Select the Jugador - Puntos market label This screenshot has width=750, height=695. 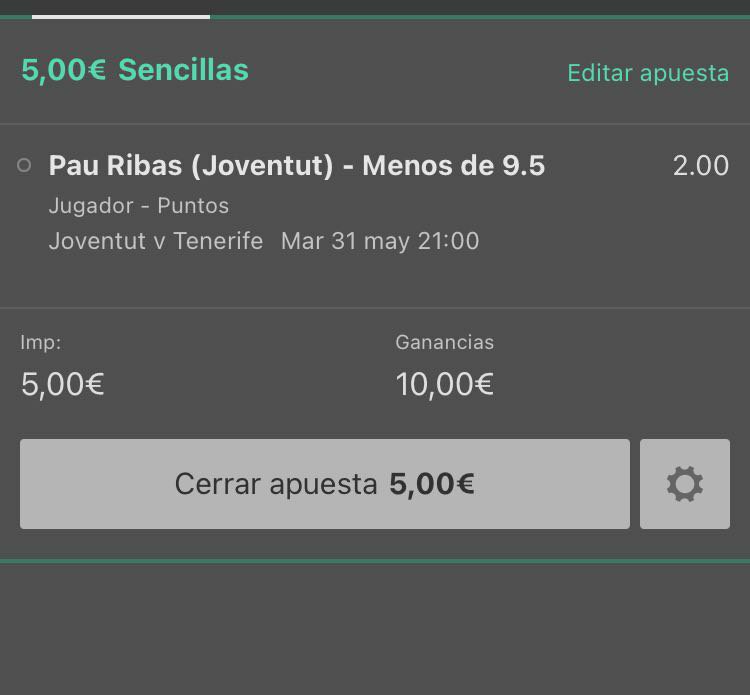pos(139,206)
